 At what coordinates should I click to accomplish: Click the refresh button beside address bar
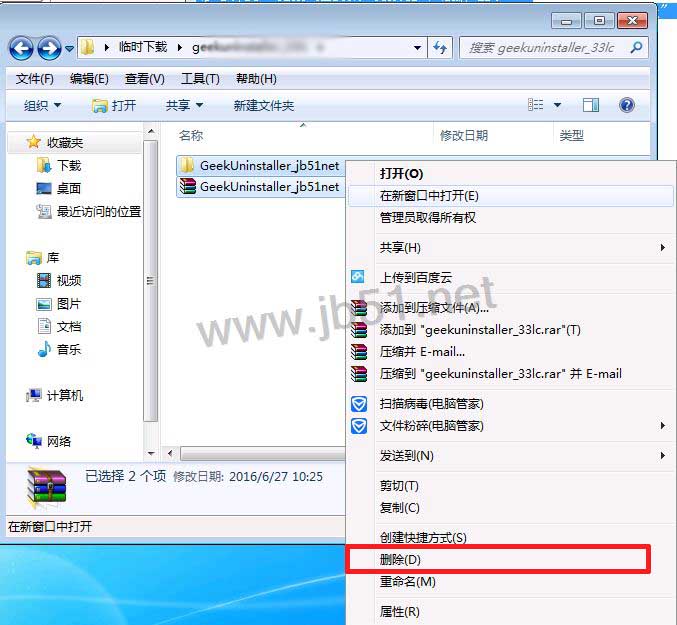point(440,47)
